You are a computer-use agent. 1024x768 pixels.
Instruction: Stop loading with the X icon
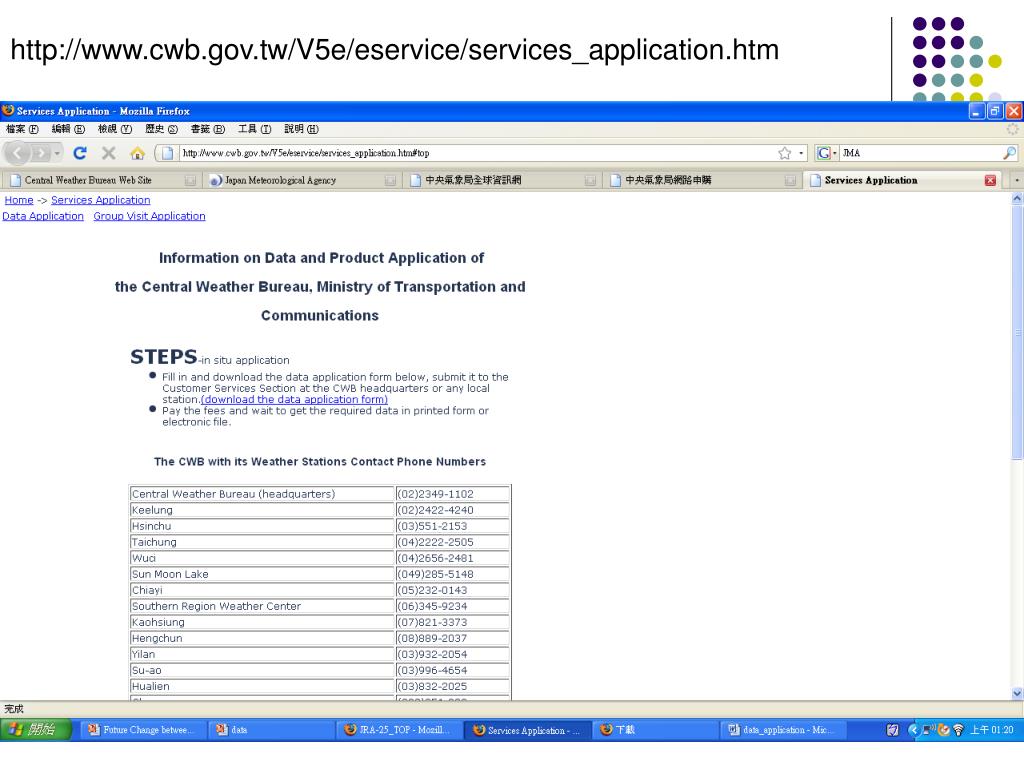point(108,153)
